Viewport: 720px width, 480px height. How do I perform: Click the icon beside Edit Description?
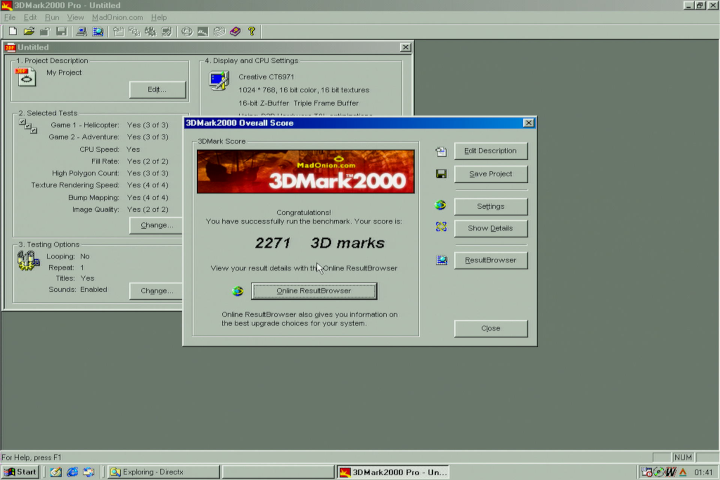(441, 151)
